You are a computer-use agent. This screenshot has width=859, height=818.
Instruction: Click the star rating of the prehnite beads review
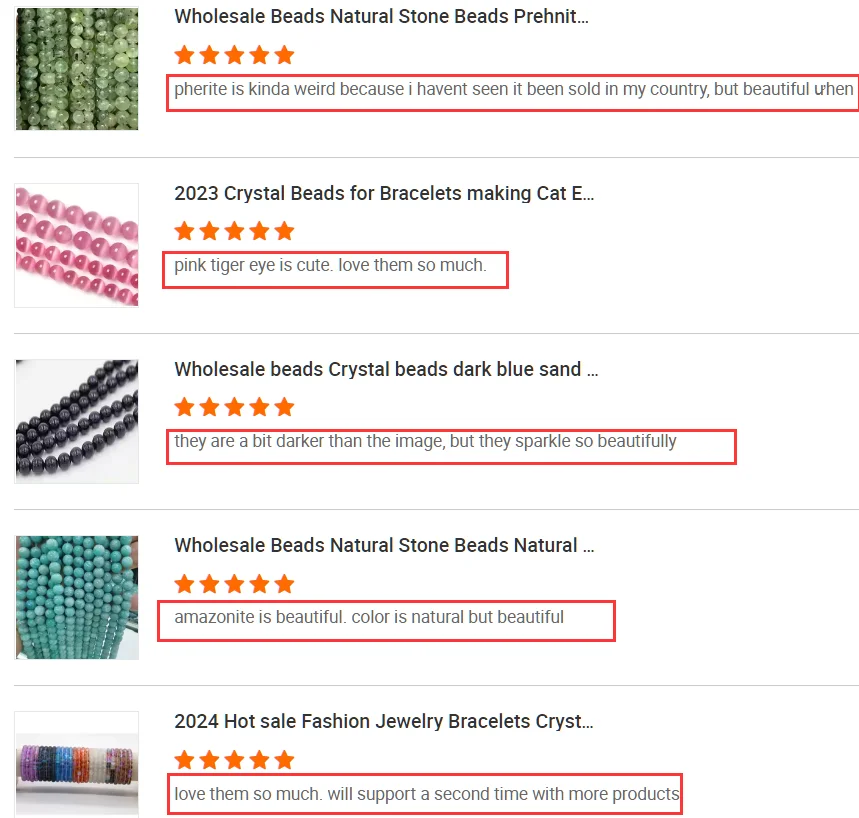tap(234, 55)
